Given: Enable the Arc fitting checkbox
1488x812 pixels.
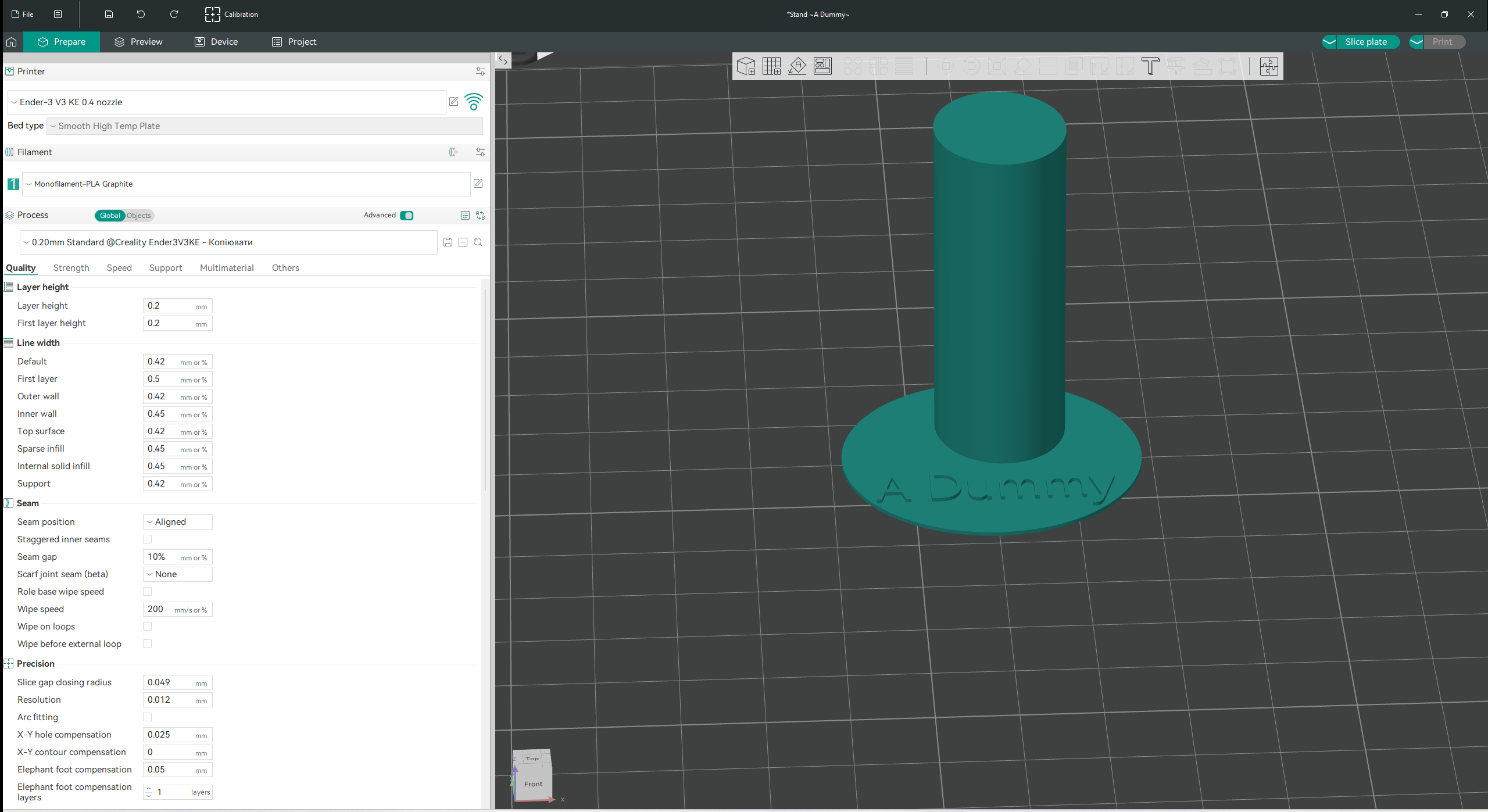Looking at the screenshot, I should coord(148,717).
